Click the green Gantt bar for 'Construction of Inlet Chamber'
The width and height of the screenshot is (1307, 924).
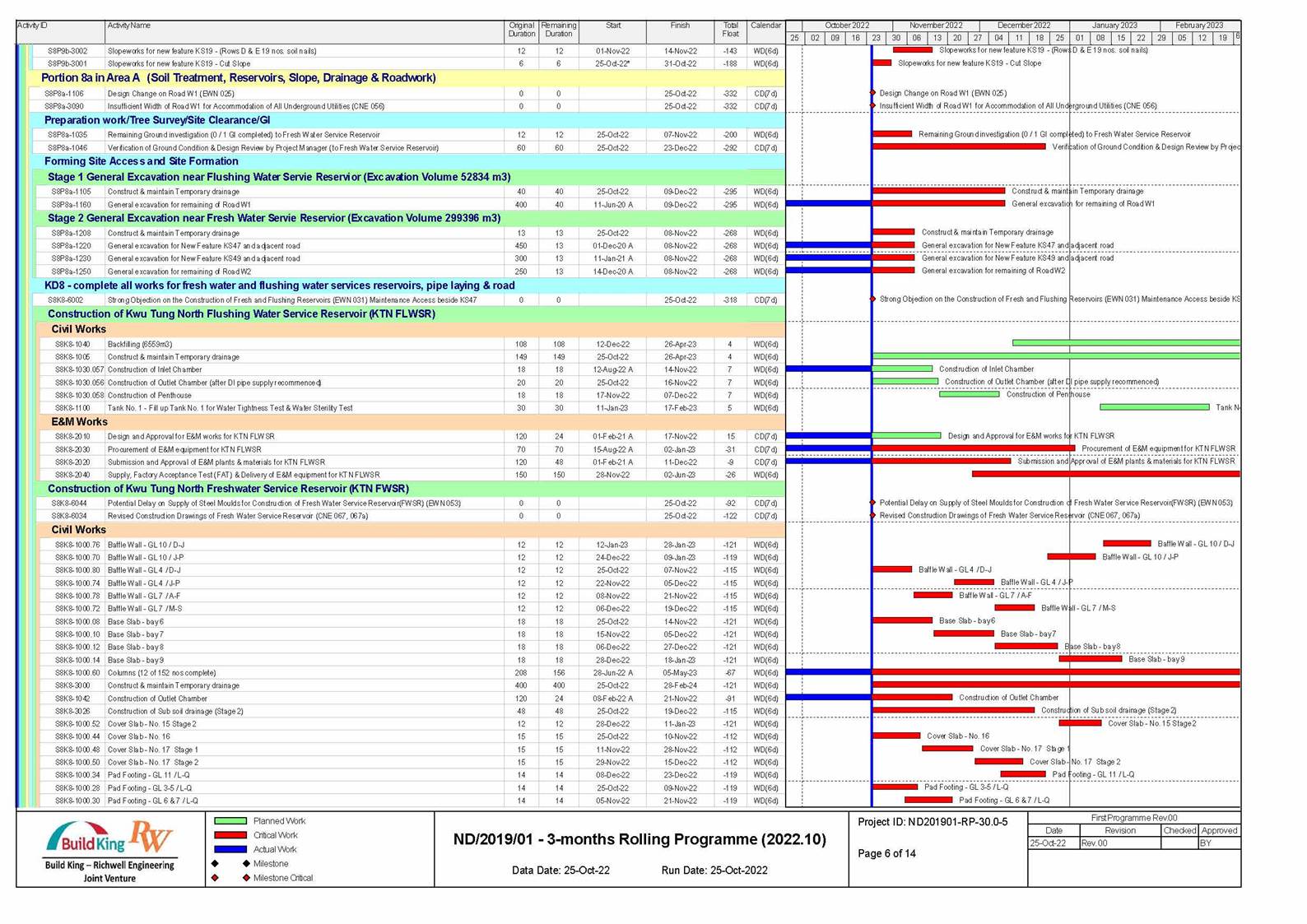click(x=903, y=369)
